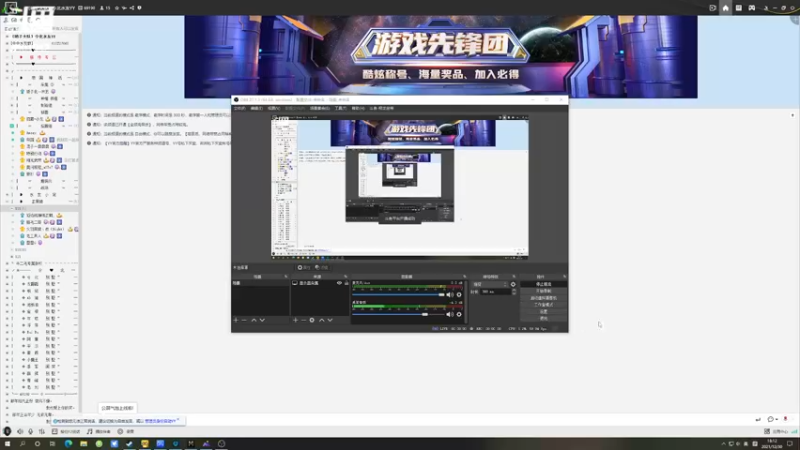Viewport: 800px width, 450px height.
Task: Add a new scene in OBS Scenes panel
Action: tap(236, 320)
